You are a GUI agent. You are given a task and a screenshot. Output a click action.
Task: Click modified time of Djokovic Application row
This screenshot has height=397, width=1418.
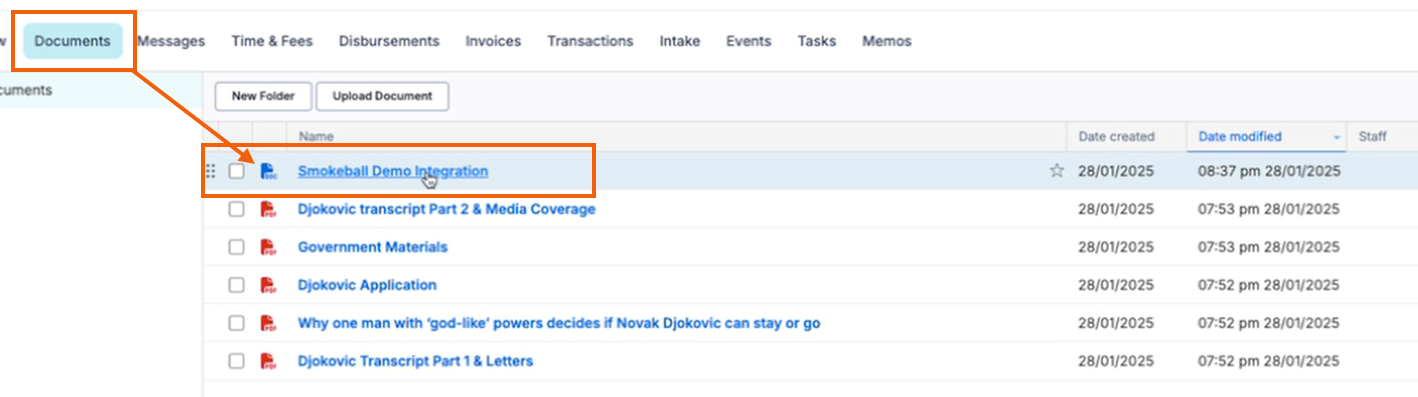(1269, 285)
